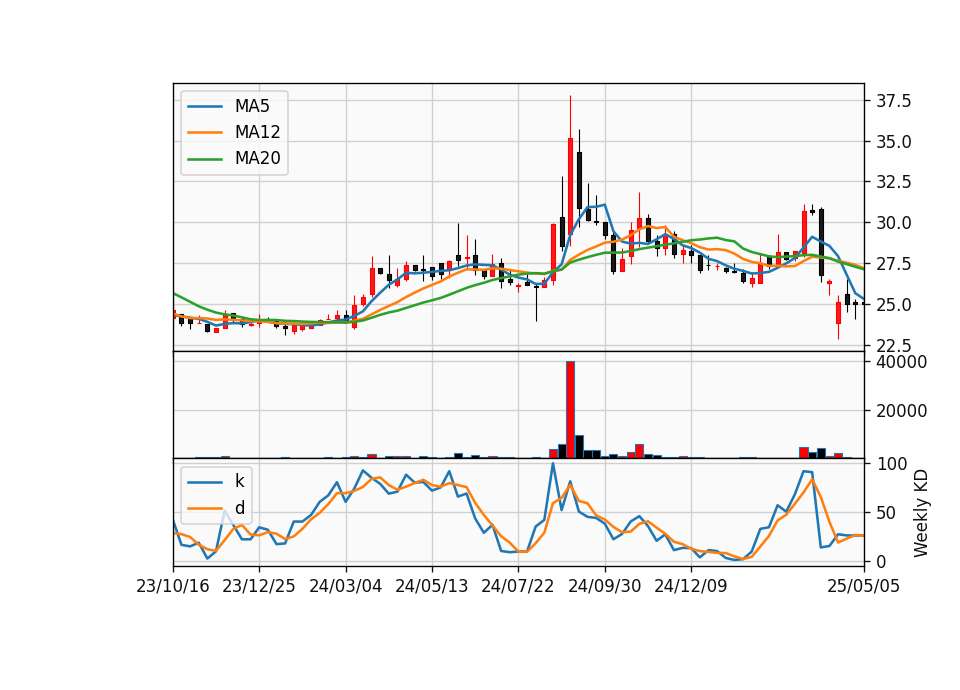The image size is (960, 690).
Task: Click the green MA20 legend line sample
Action: click(205, 159)
